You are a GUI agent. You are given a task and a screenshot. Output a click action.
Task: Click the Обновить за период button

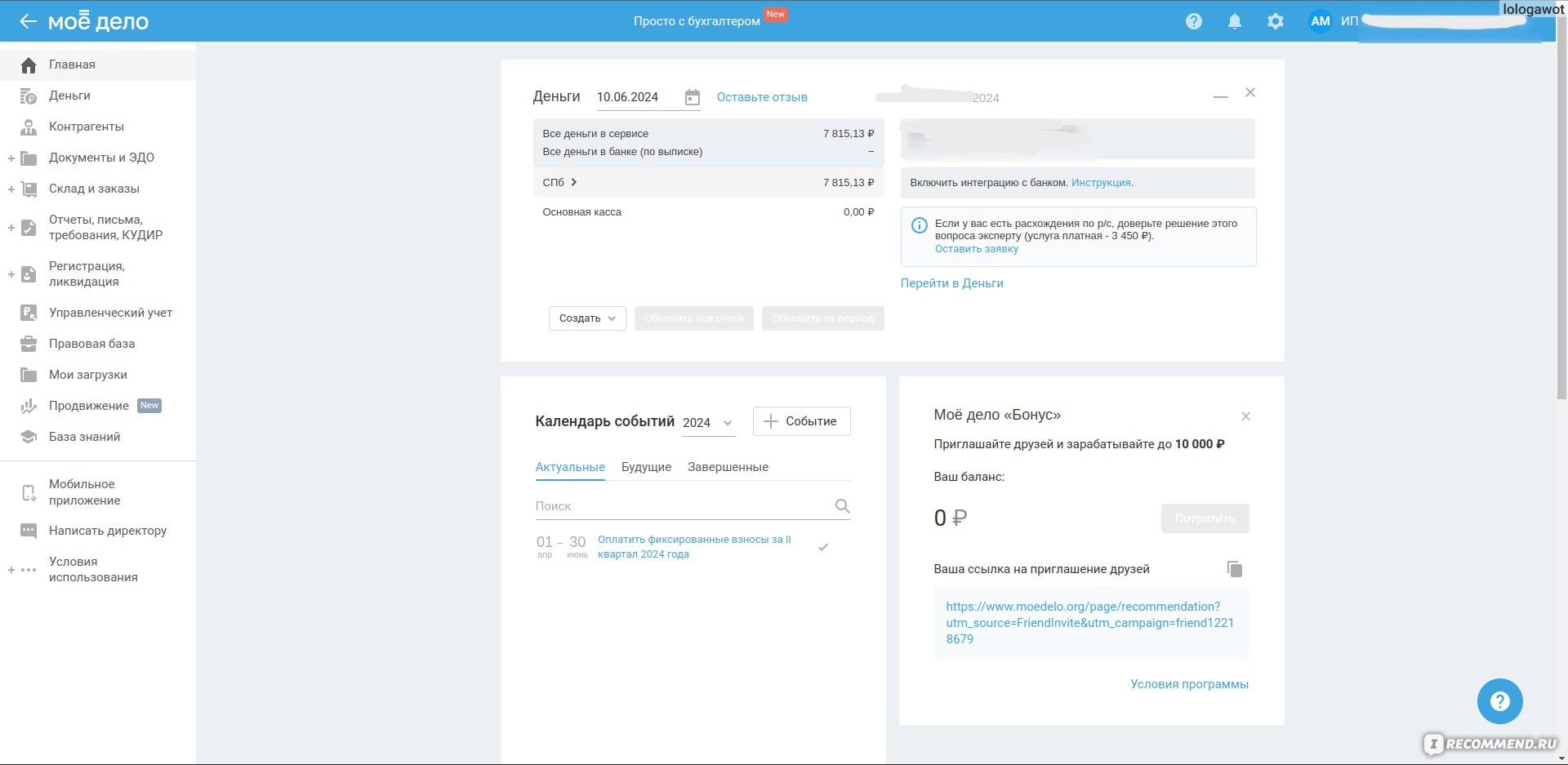[x=823, y=318]
